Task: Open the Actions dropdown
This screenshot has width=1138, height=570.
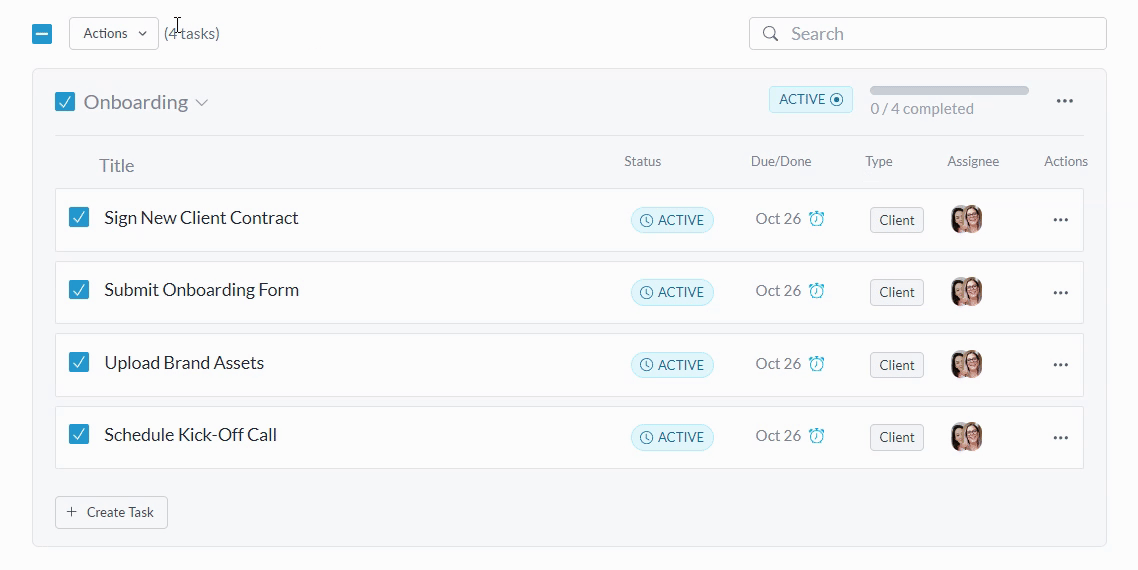Action: [x=114, y=33]
